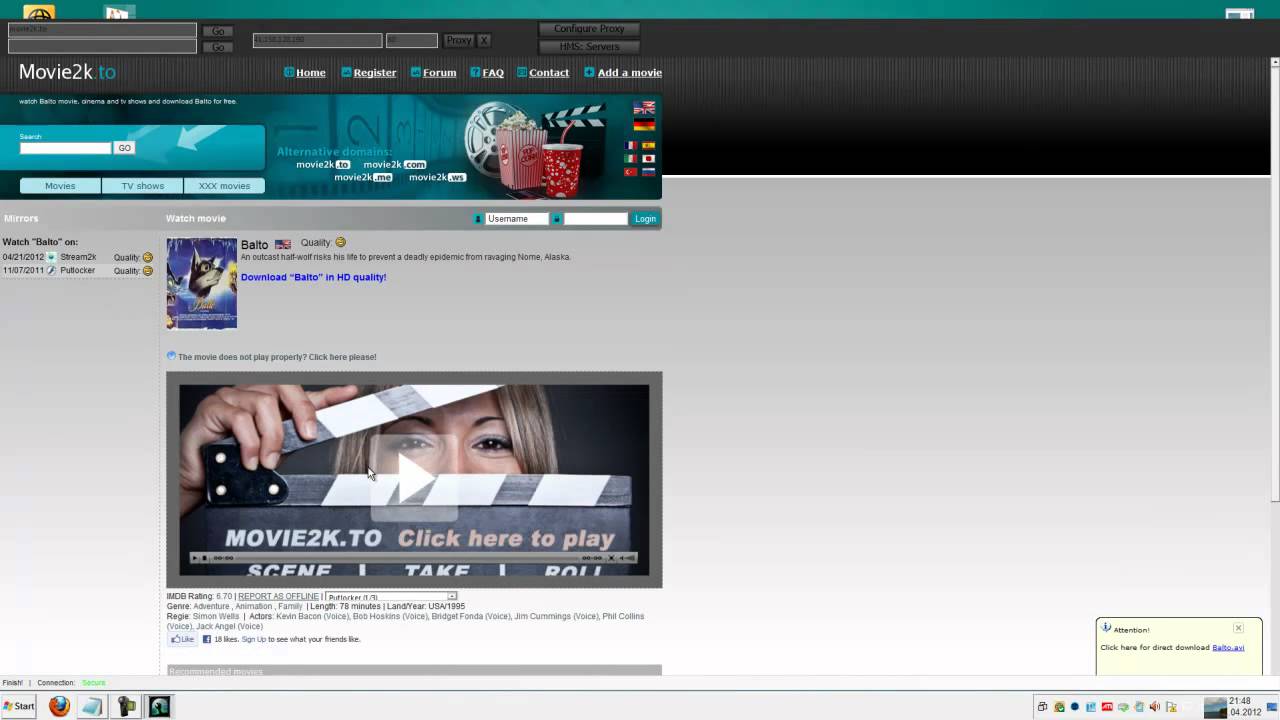Screen dimensions: 1280x720
Task: Click the X button beside Proxy
Action: (484, 41)
